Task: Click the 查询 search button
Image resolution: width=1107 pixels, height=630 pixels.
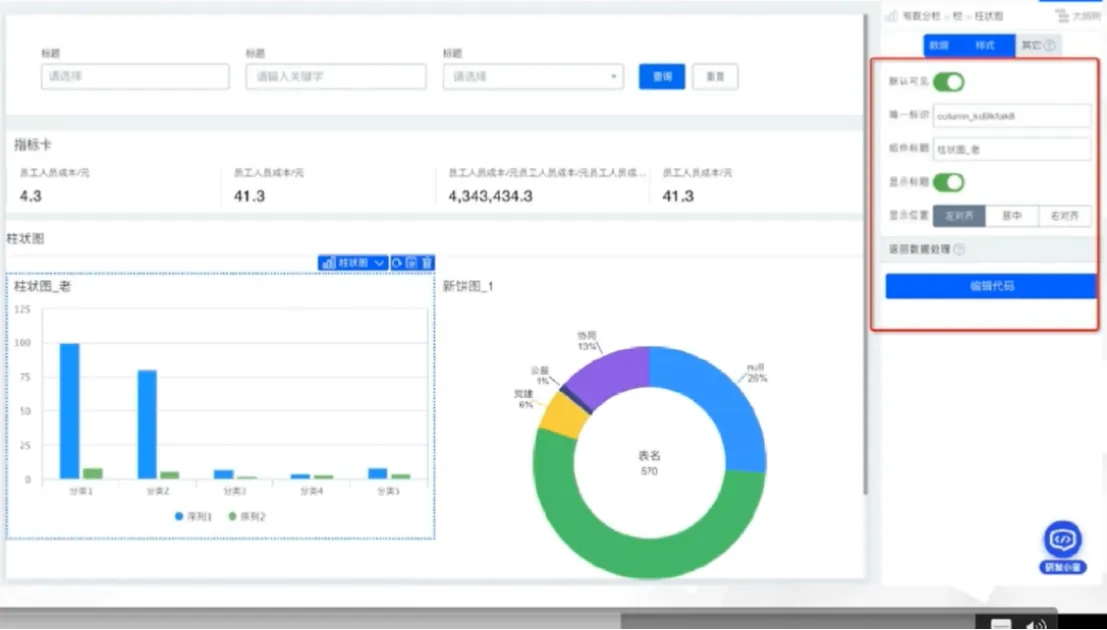Action: (662, 76)
